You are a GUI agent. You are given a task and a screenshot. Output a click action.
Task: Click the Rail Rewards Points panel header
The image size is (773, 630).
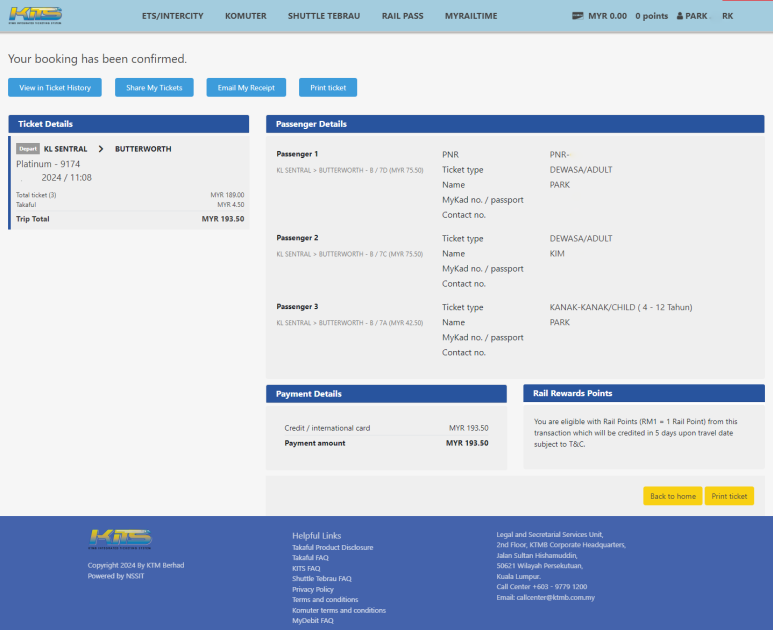(x=644, y=393)
